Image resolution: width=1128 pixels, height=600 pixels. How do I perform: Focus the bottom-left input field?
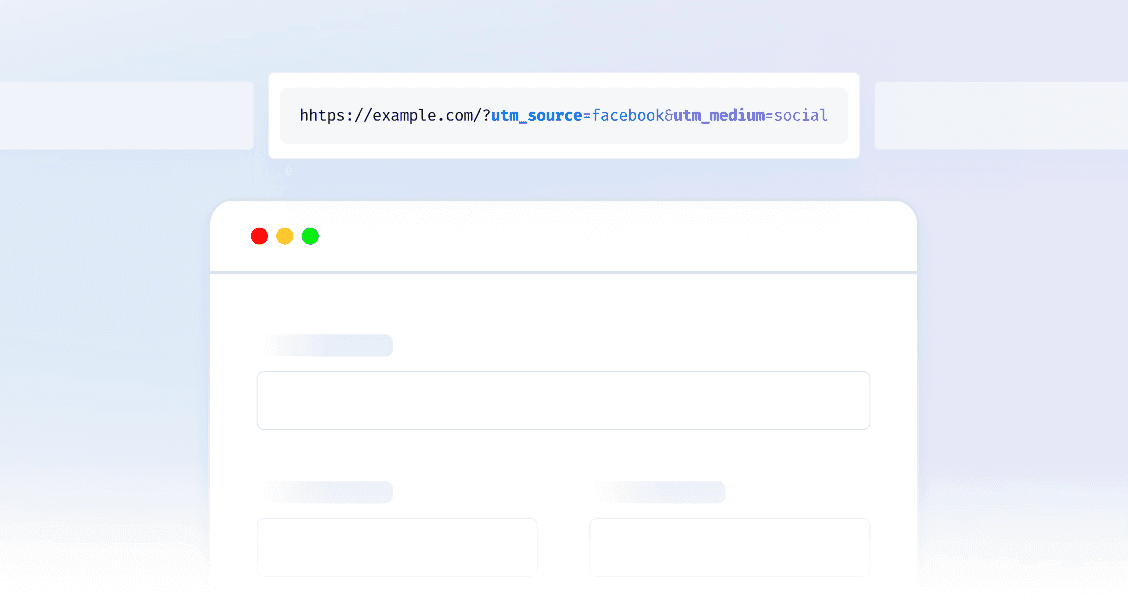pyautogui.click(x=397, y=547)
